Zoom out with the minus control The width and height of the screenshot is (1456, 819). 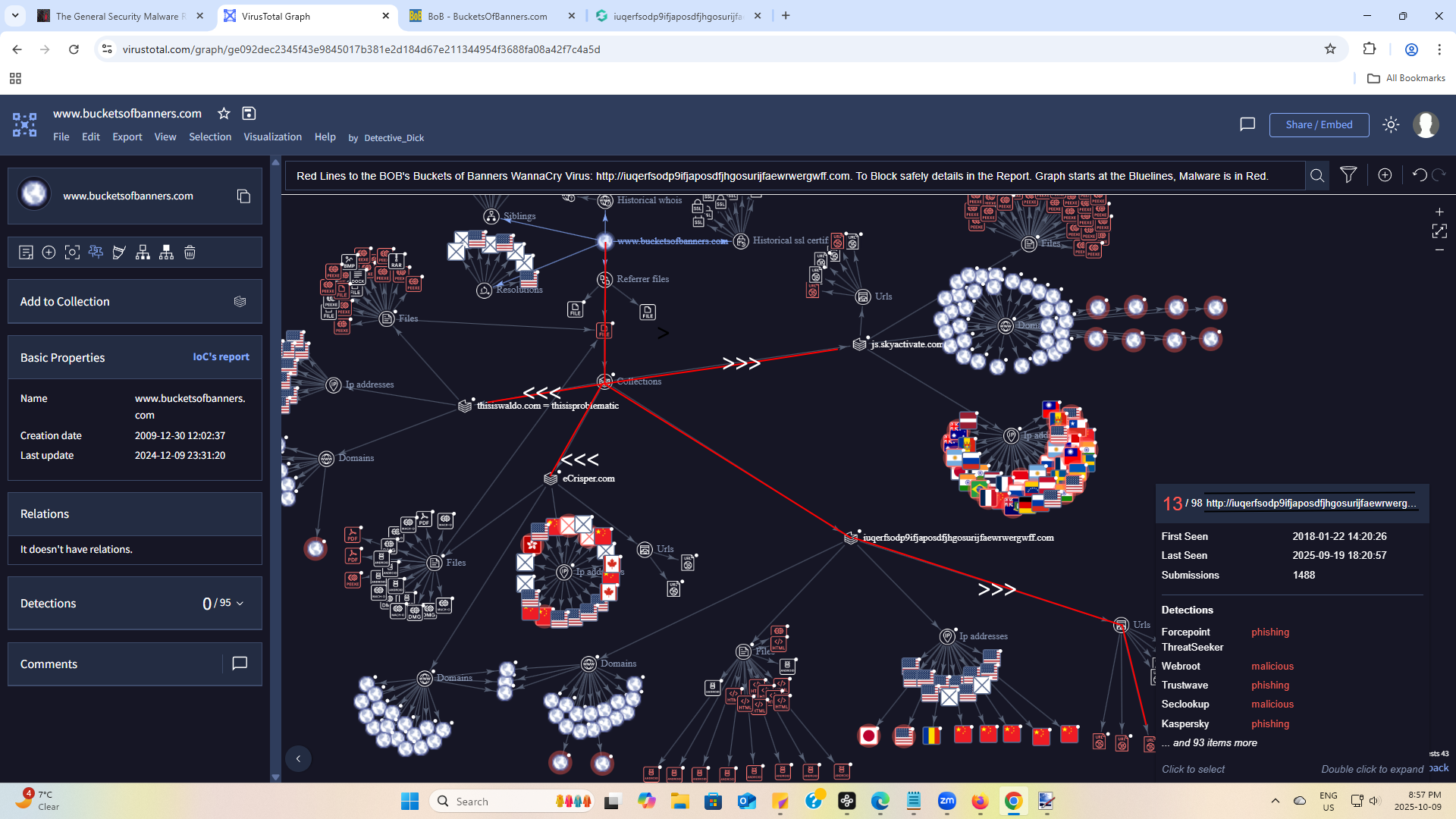[1439, 249]
